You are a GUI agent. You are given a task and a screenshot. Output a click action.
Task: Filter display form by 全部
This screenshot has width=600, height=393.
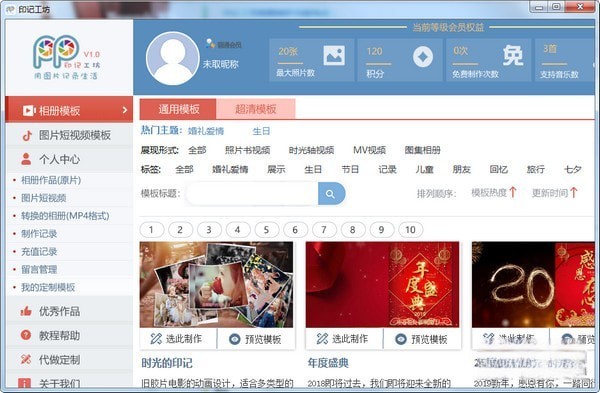(197, 150)
